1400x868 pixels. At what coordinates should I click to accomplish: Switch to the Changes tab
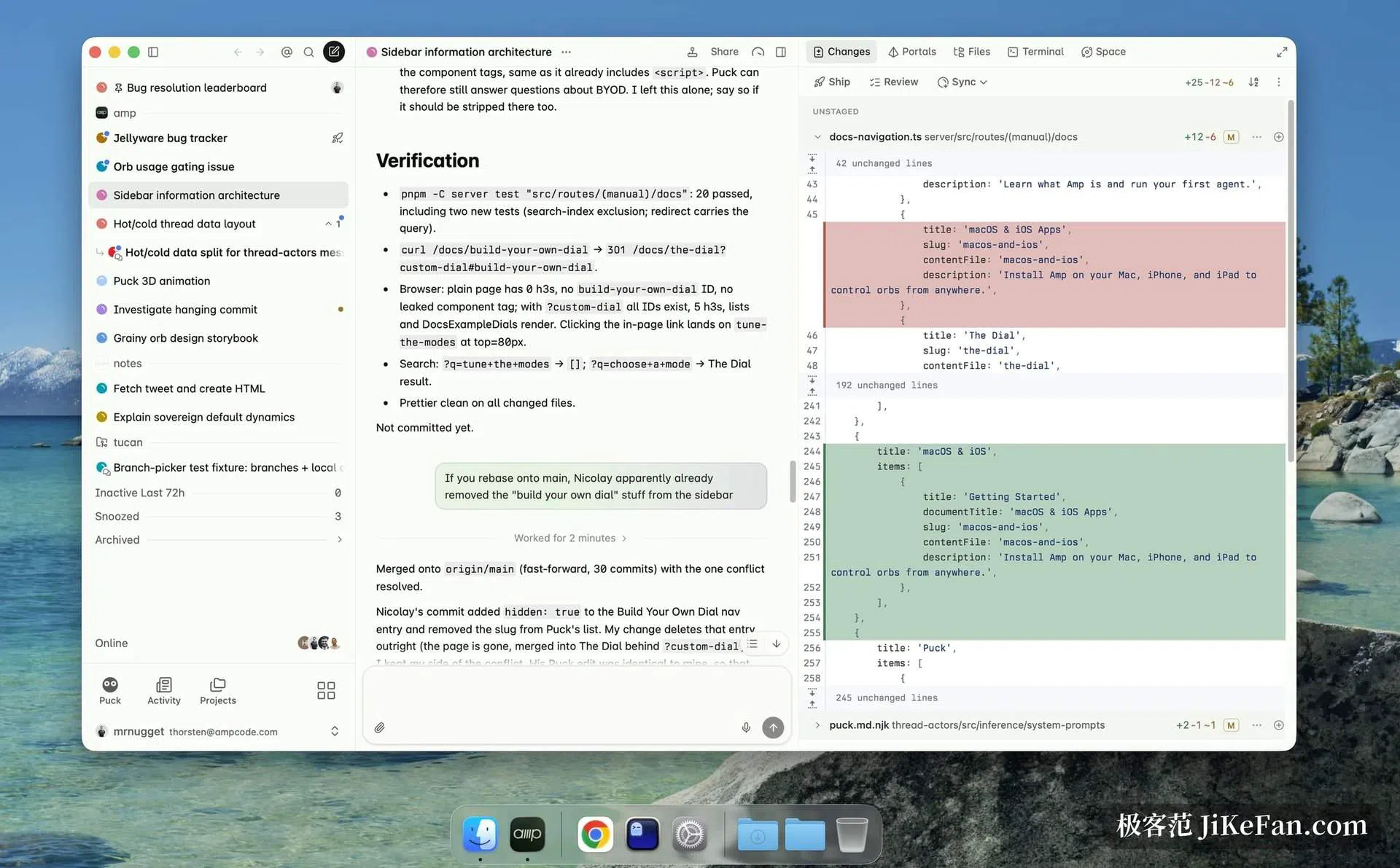click(x=841, y=52)
